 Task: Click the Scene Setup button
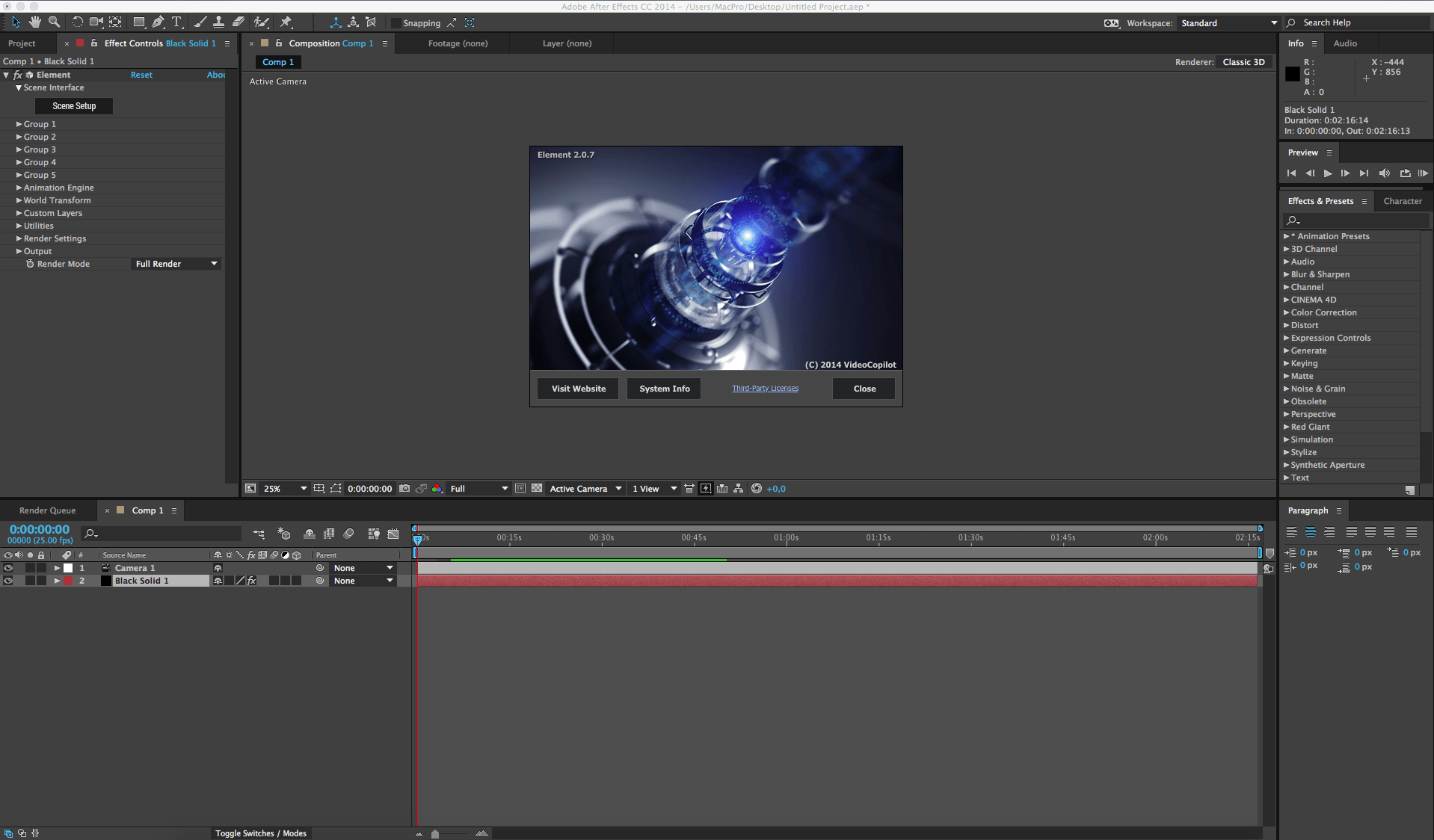click(x=74, y=106)
